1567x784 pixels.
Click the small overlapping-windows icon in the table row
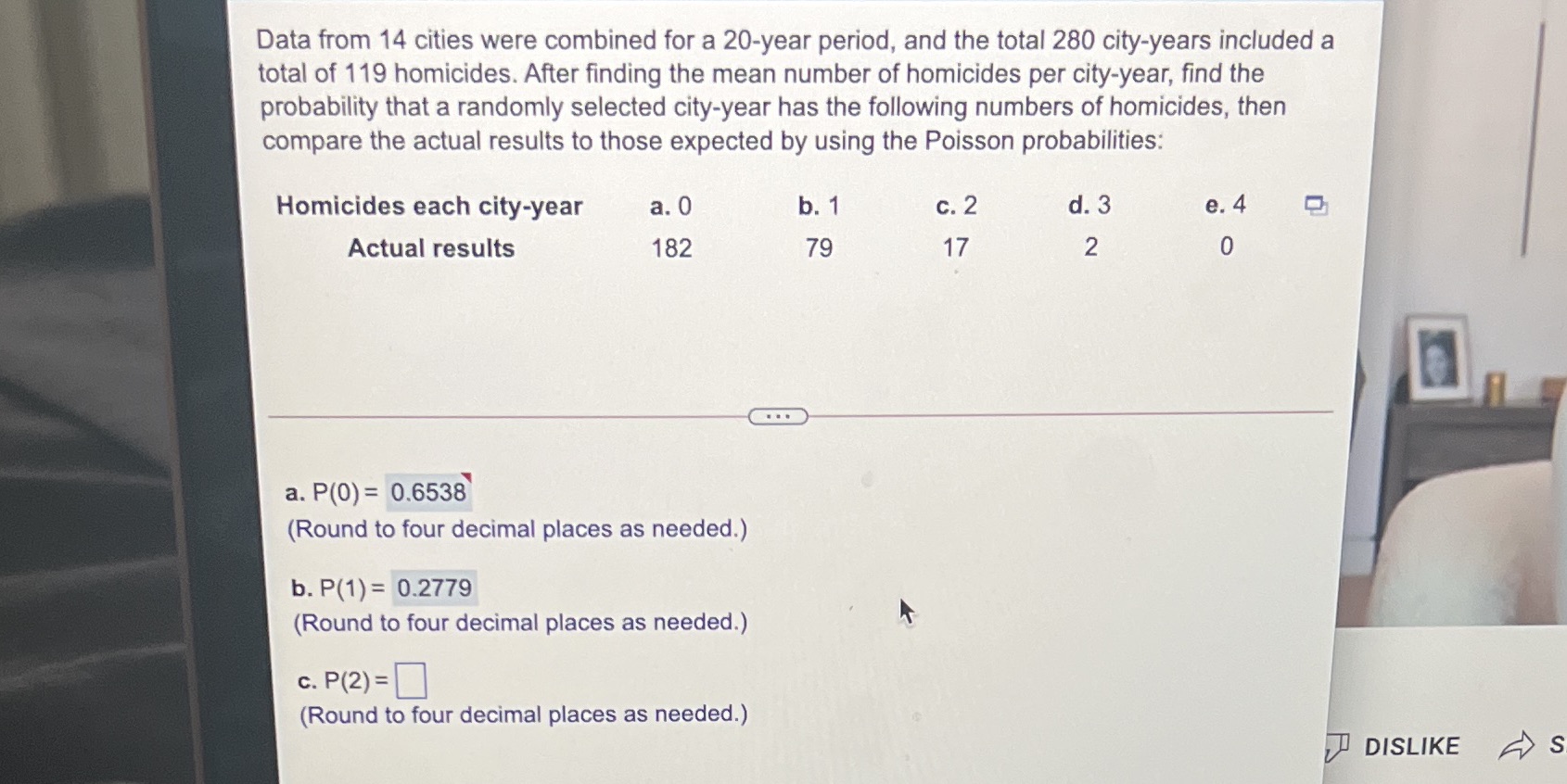coord(1316,207)
